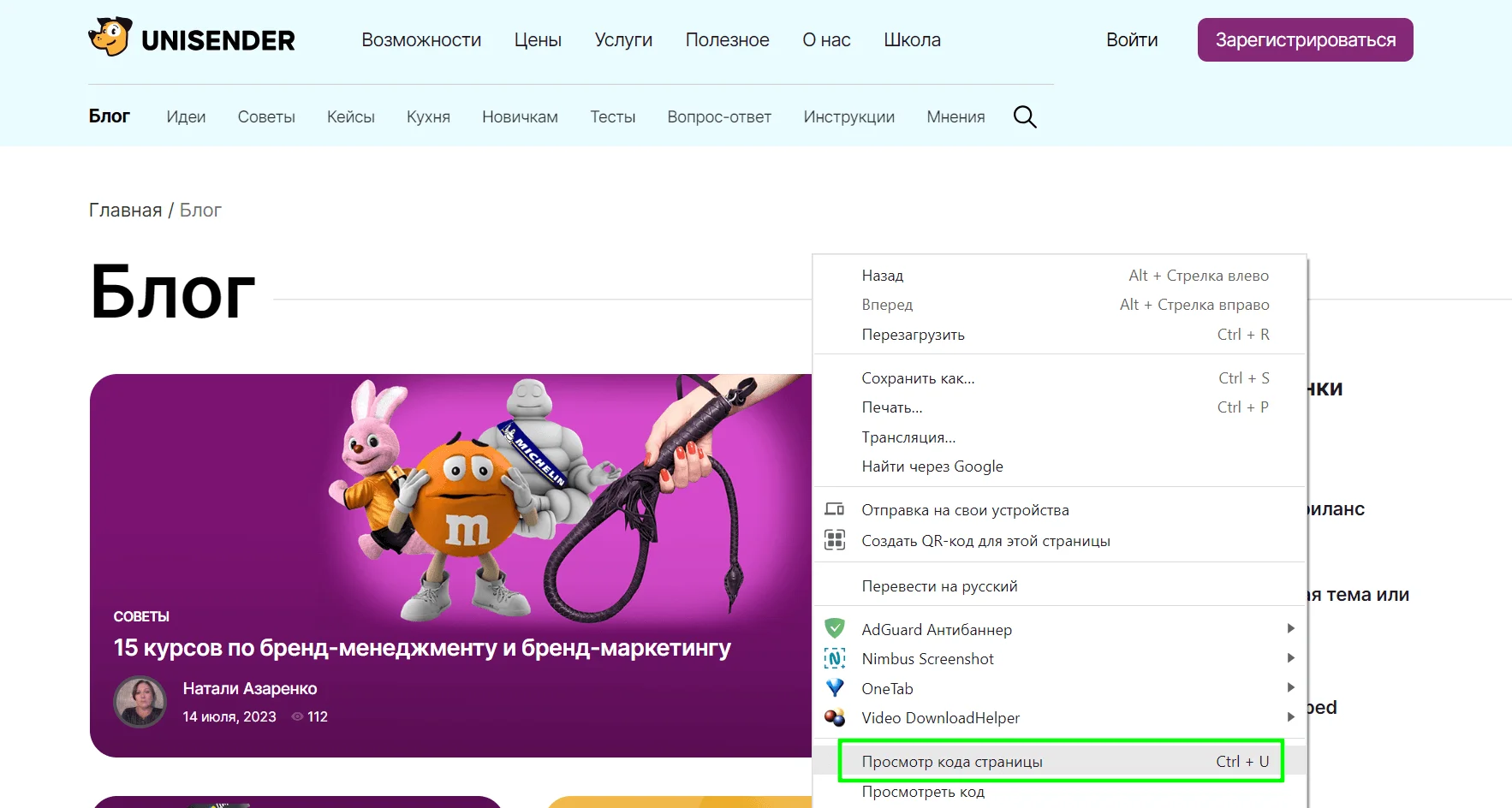Choose Создать QR-код для этой страницы
Viewport: 1512px width, 808px height.
[1060, 541]
